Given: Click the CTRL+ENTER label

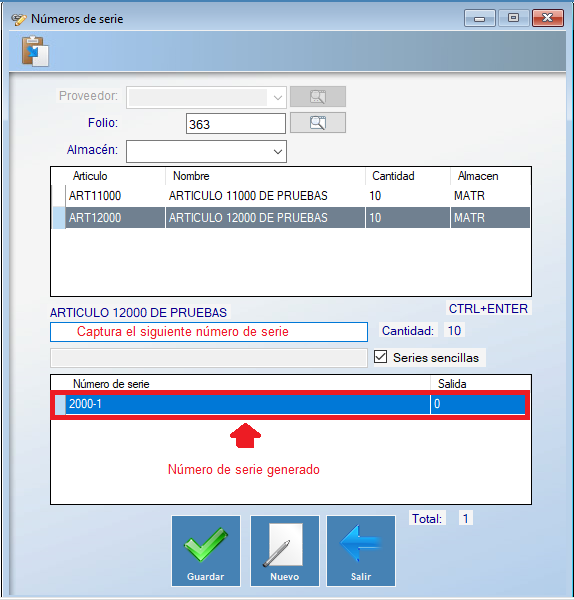Looking at the screenshot, I should pos(488,308).
